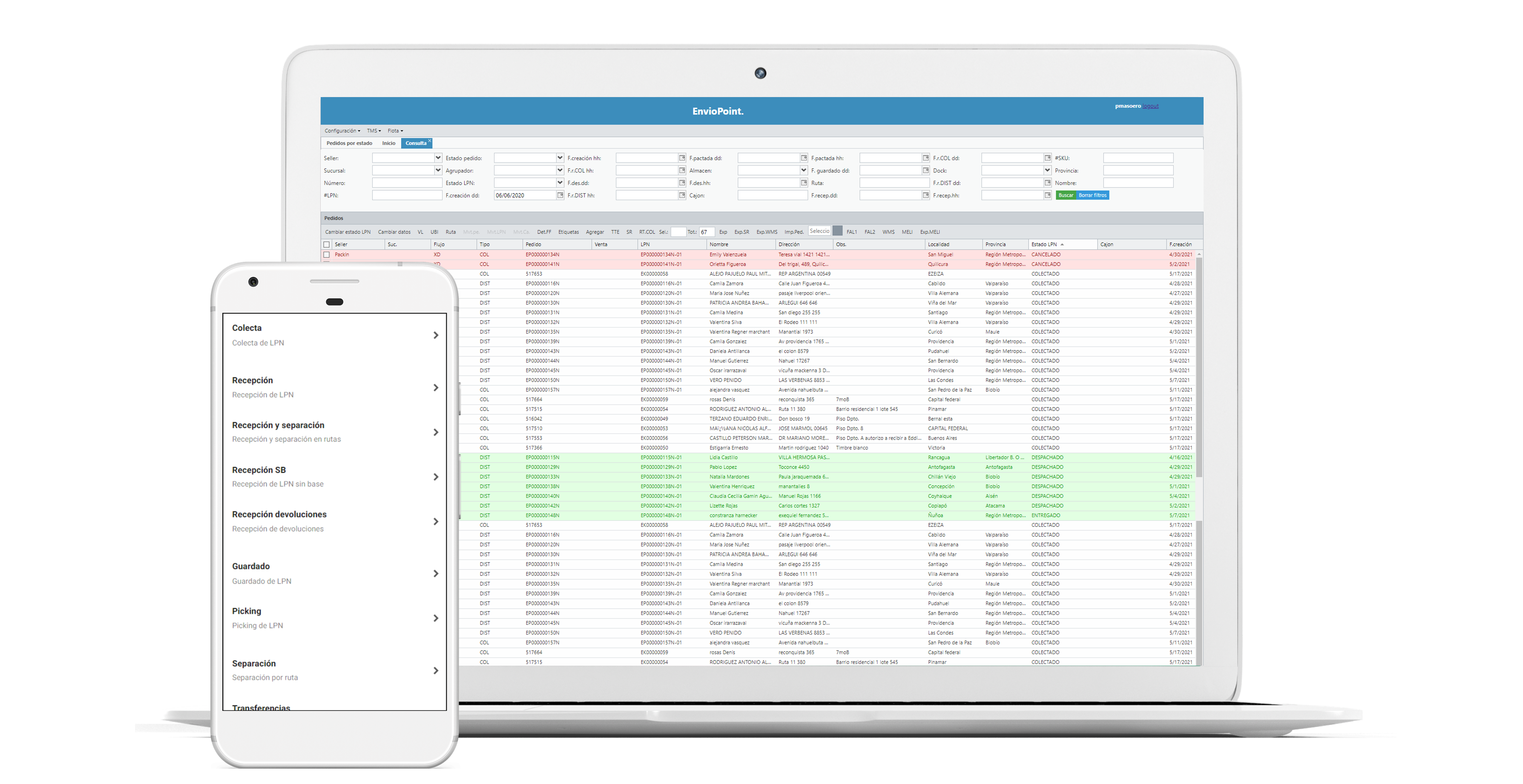
Task: Click sort arrow on Estado LPN column
Action: [1062, 244]
